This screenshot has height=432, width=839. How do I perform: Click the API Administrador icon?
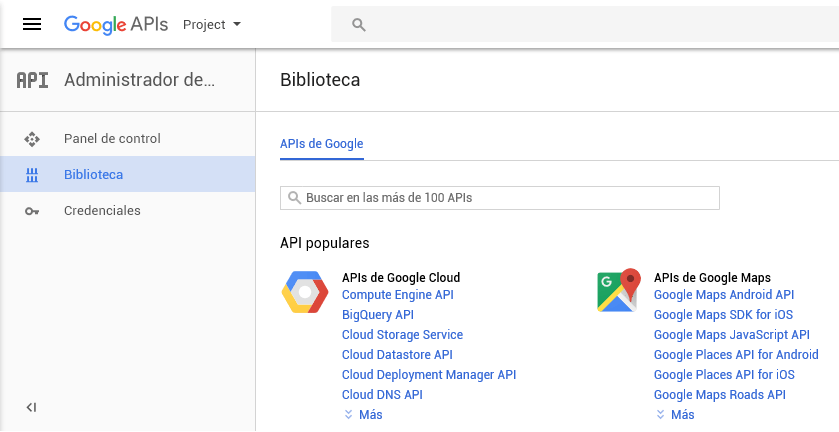coord(32,81)
